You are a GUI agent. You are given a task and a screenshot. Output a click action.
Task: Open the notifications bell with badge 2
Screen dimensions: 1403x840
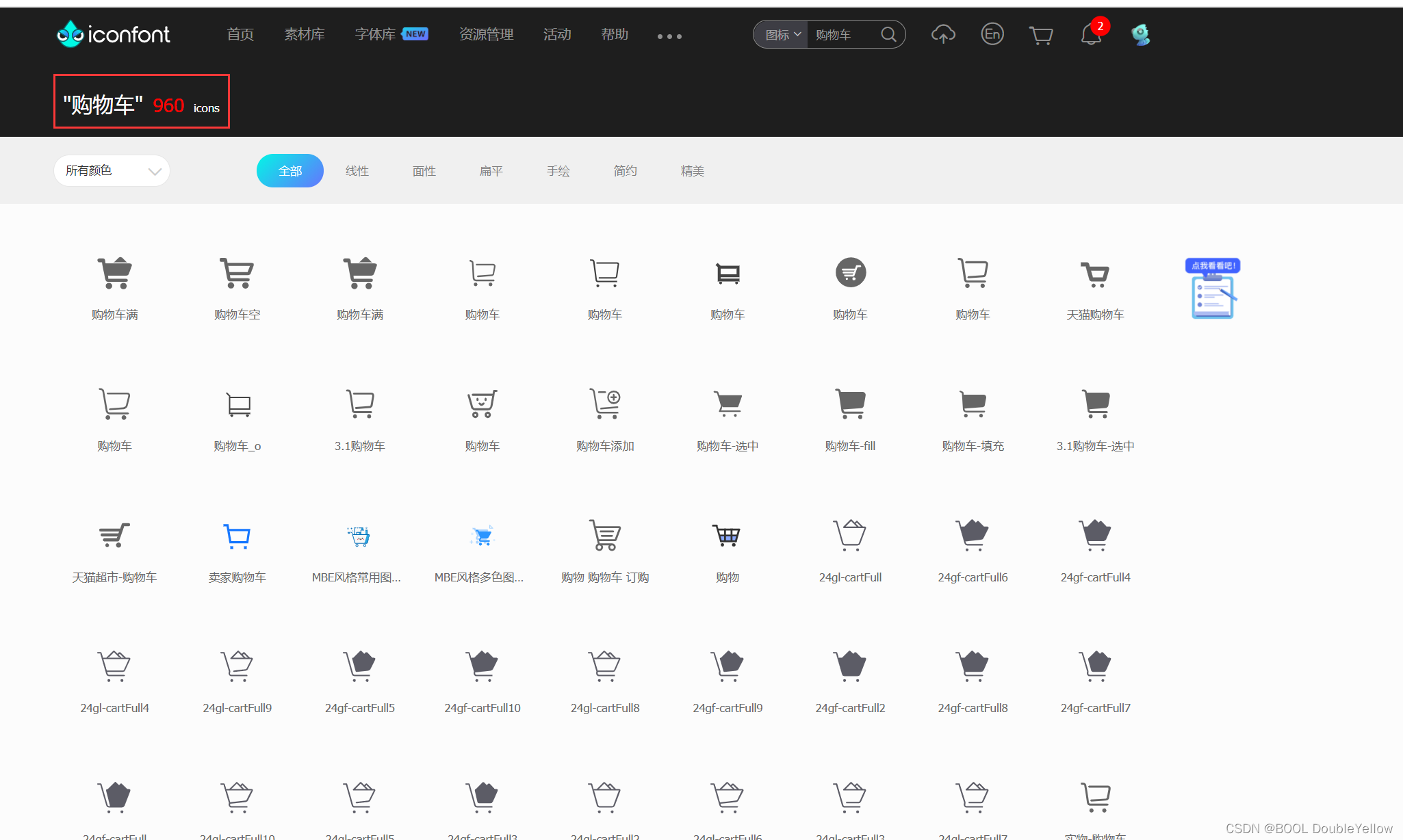pyautogui.click(x=1090, y=36)
